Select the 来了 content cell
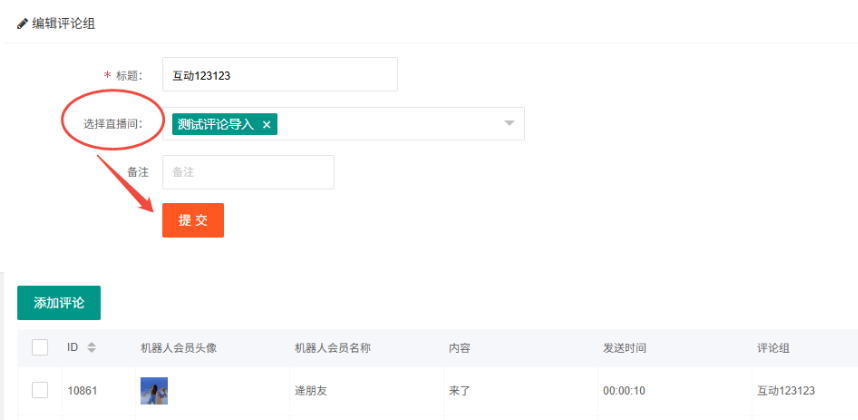The width and height of the screenshot is (858, 420). pos(459,390)
